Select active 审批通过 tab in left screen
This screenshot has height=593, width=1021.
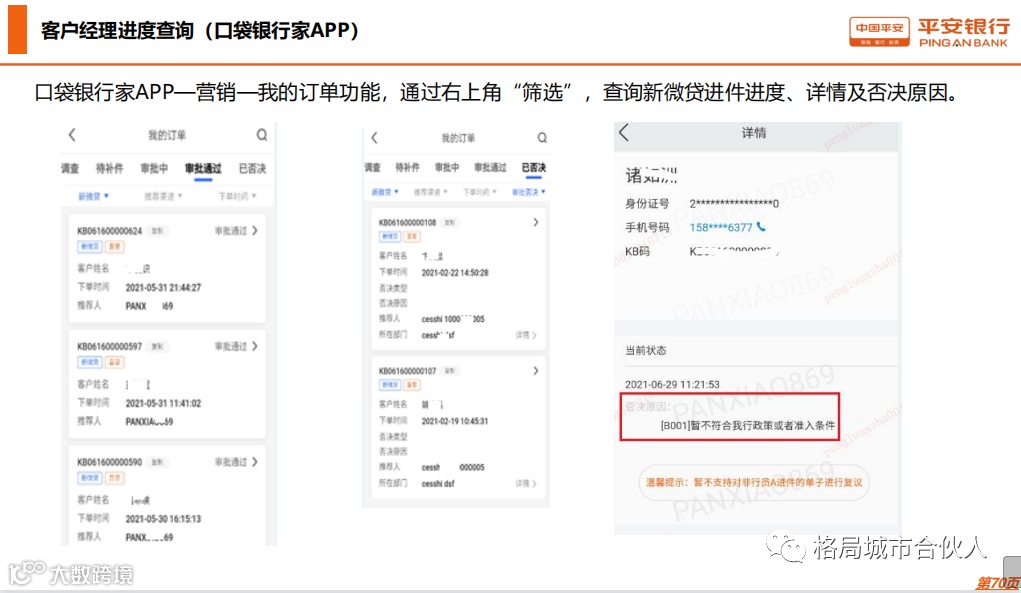click(203, 169)
